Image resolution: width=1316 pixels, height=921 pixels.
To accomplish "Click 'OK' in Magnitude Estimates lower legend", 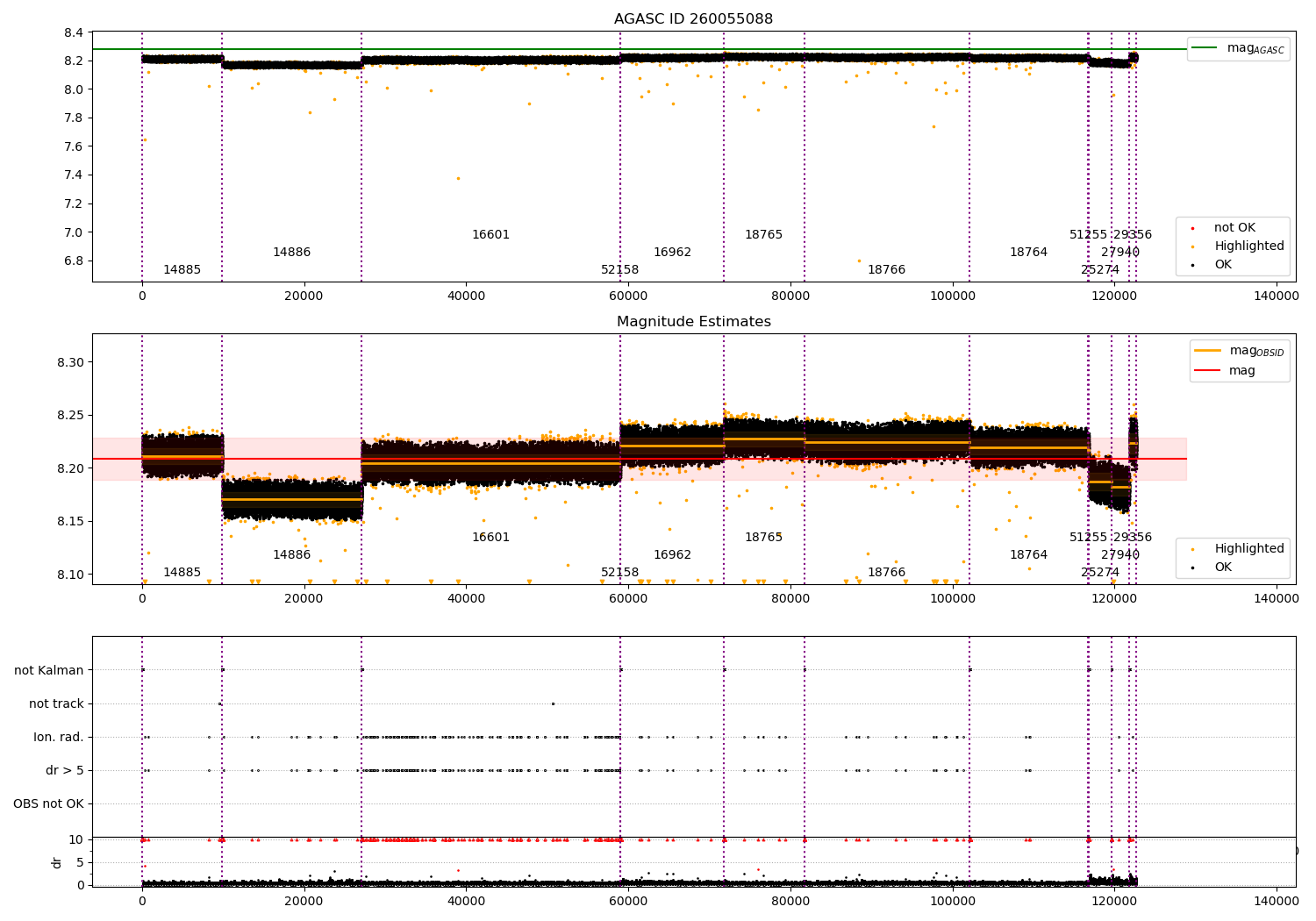I will pos(1223,568).
